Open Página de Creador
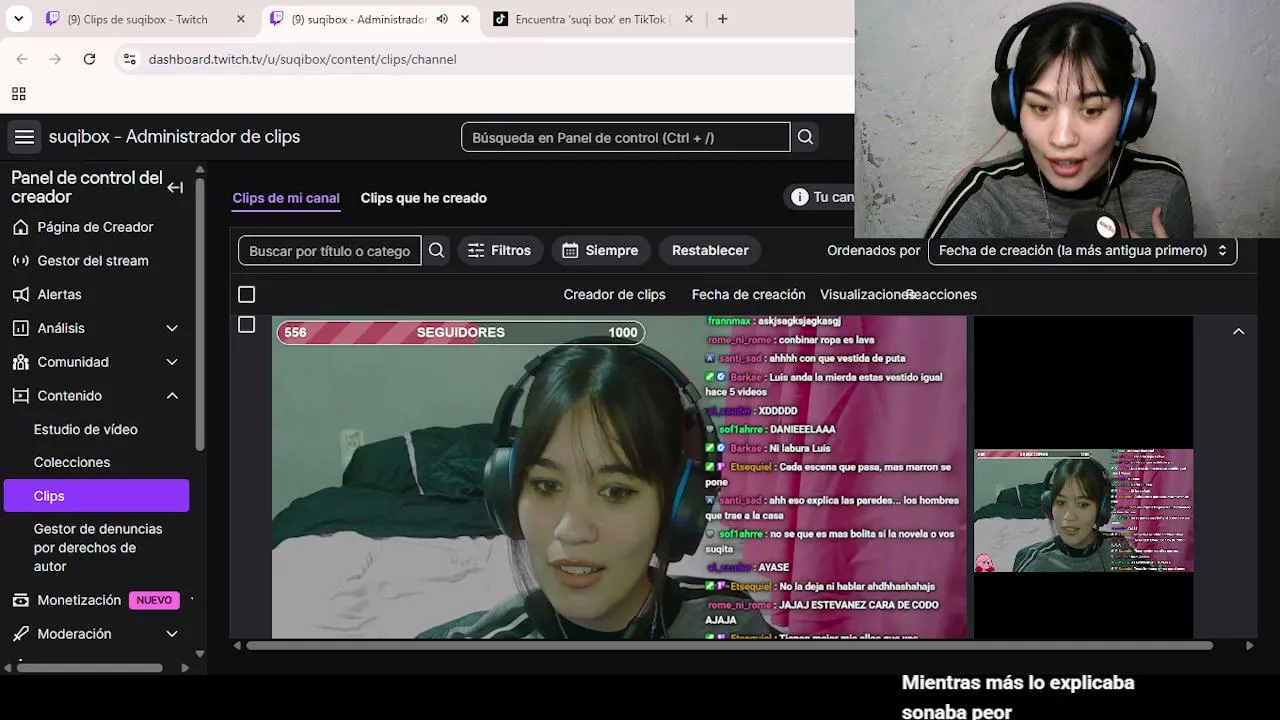The height and width of the screenshot is (720, 1280). 96,227
